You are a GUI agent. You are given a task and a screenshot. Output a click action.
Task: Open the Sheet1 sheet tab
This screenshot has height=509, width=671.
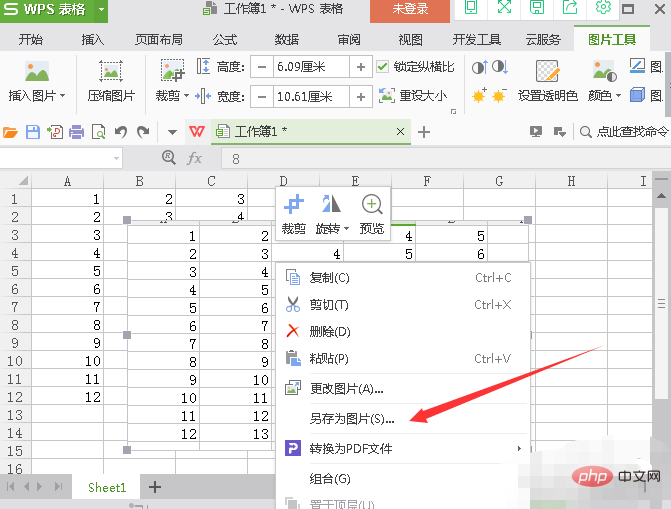pyautogui.click(x=107, y=487)
